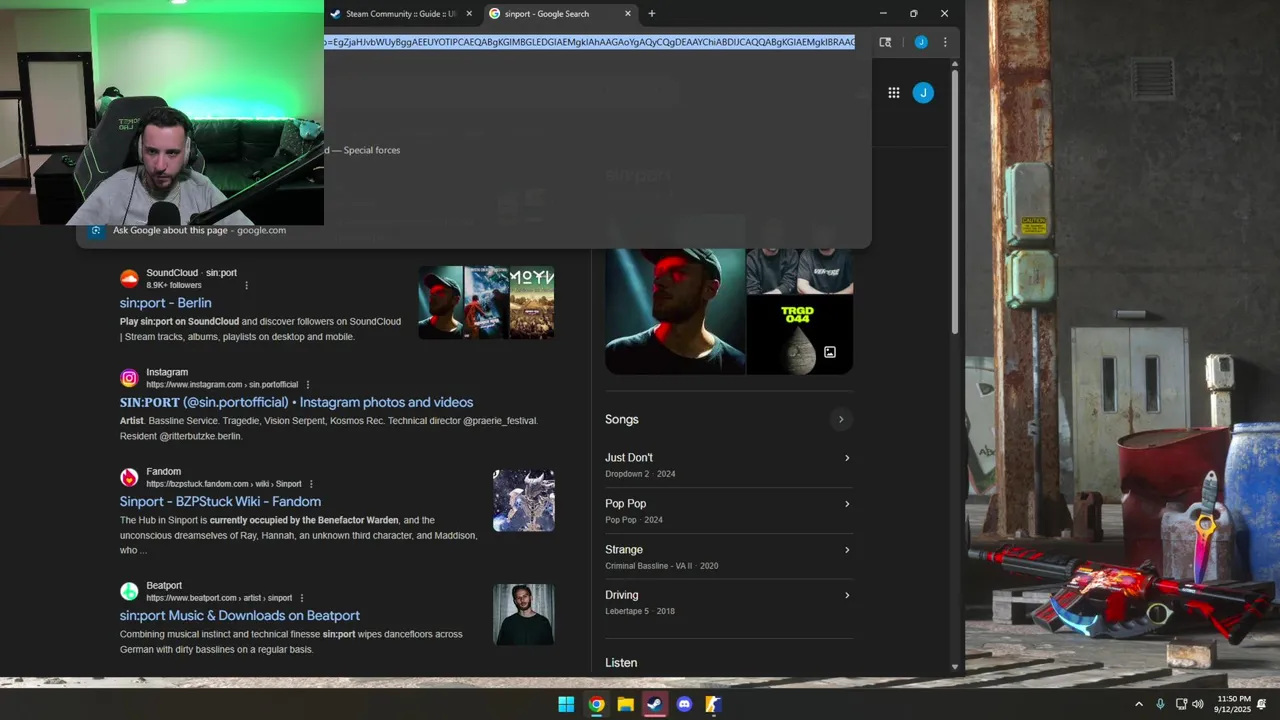Open Google Chrome from the taskbar

click(596, 704)
